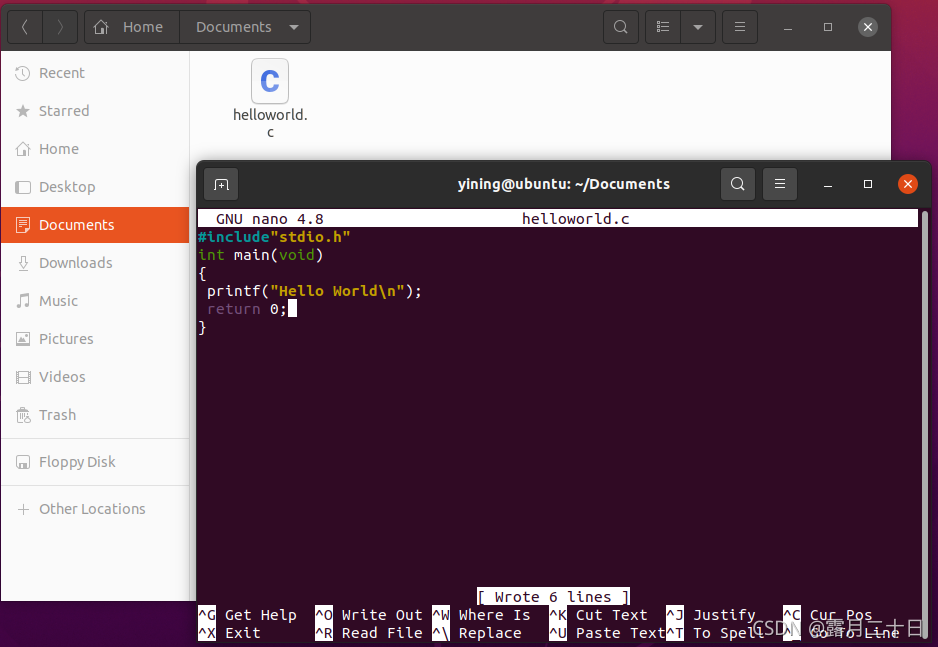Click the Terminal scrollbar
The image size is (938, 647).
point(925,426)
